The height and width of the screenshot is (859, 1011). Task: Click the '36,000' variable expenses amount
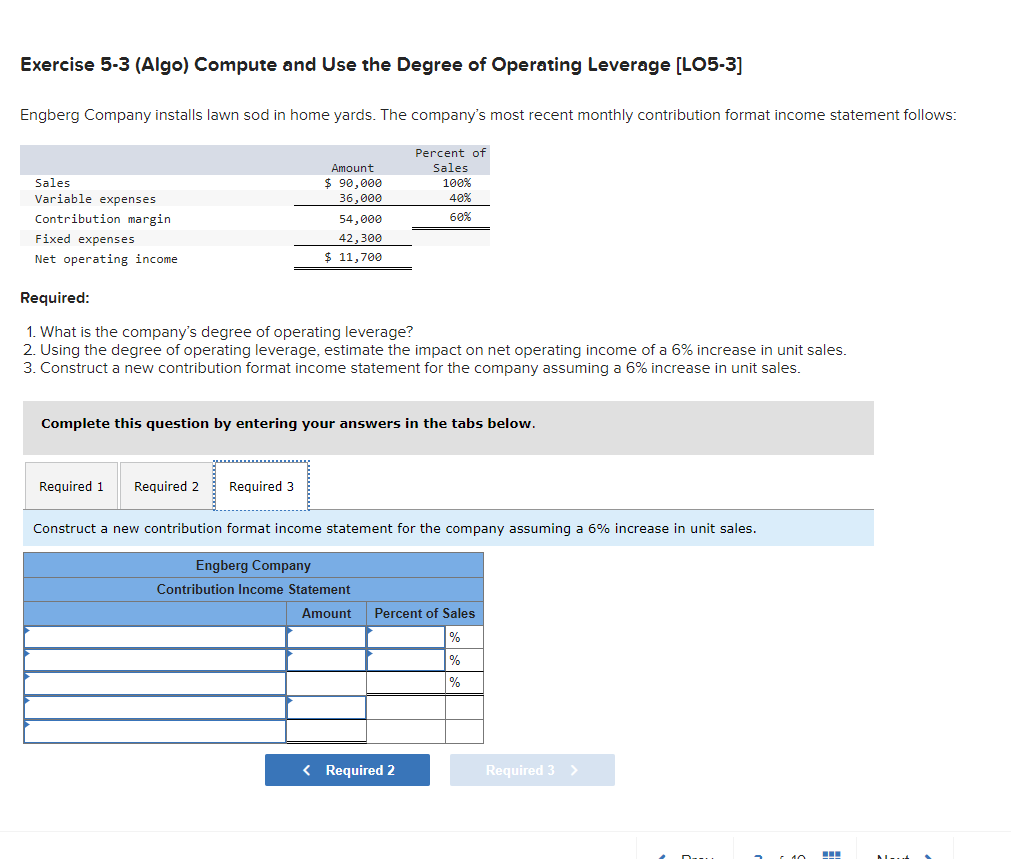pos(360,198)
